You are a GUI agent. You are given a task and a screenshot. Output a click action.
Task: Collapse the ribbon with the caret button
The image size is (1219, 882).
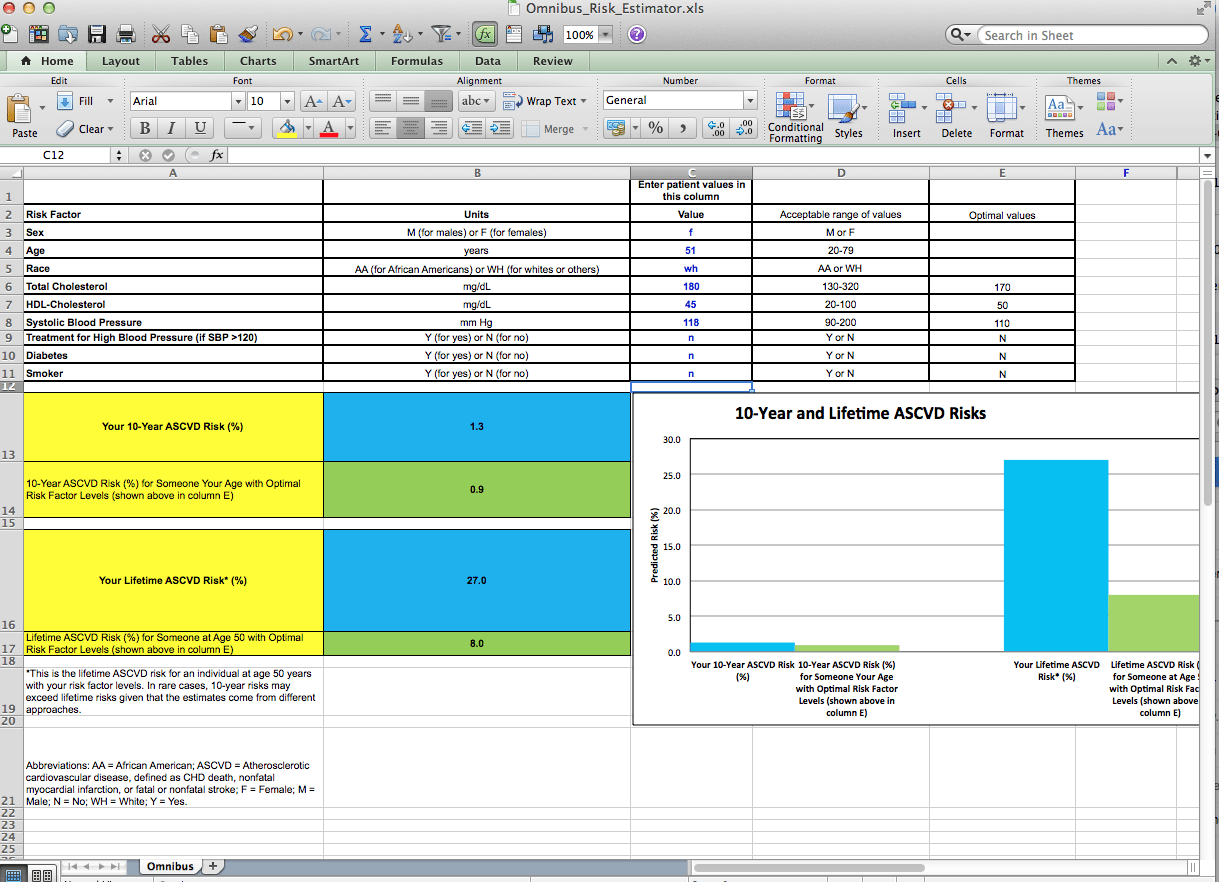(x=1172, y=61)
